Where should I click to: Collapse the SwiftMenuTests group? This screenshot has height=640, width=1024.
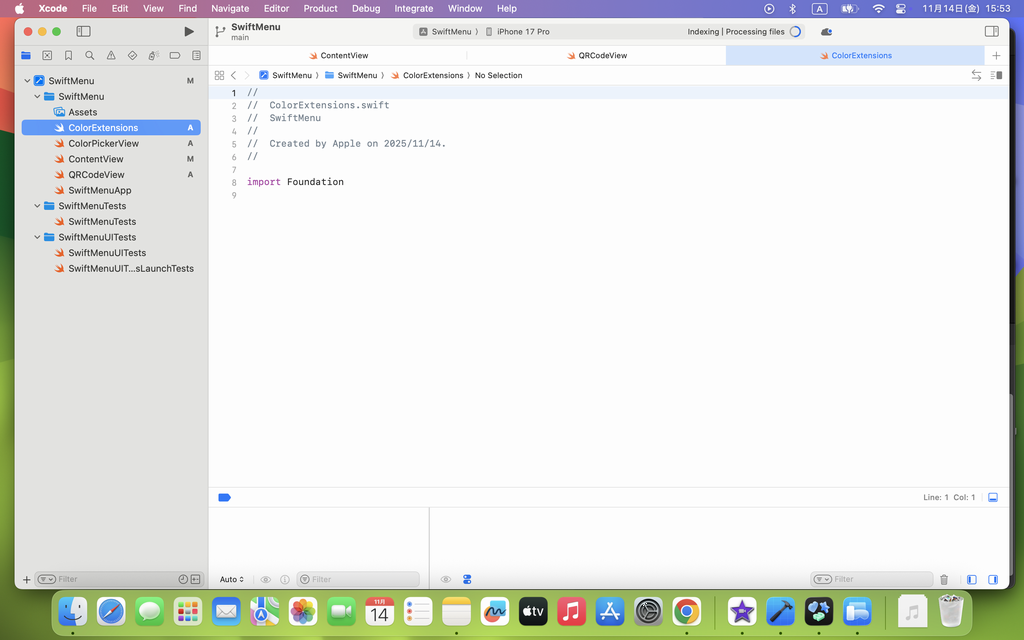pyautogui.click(x=38, y=206)
